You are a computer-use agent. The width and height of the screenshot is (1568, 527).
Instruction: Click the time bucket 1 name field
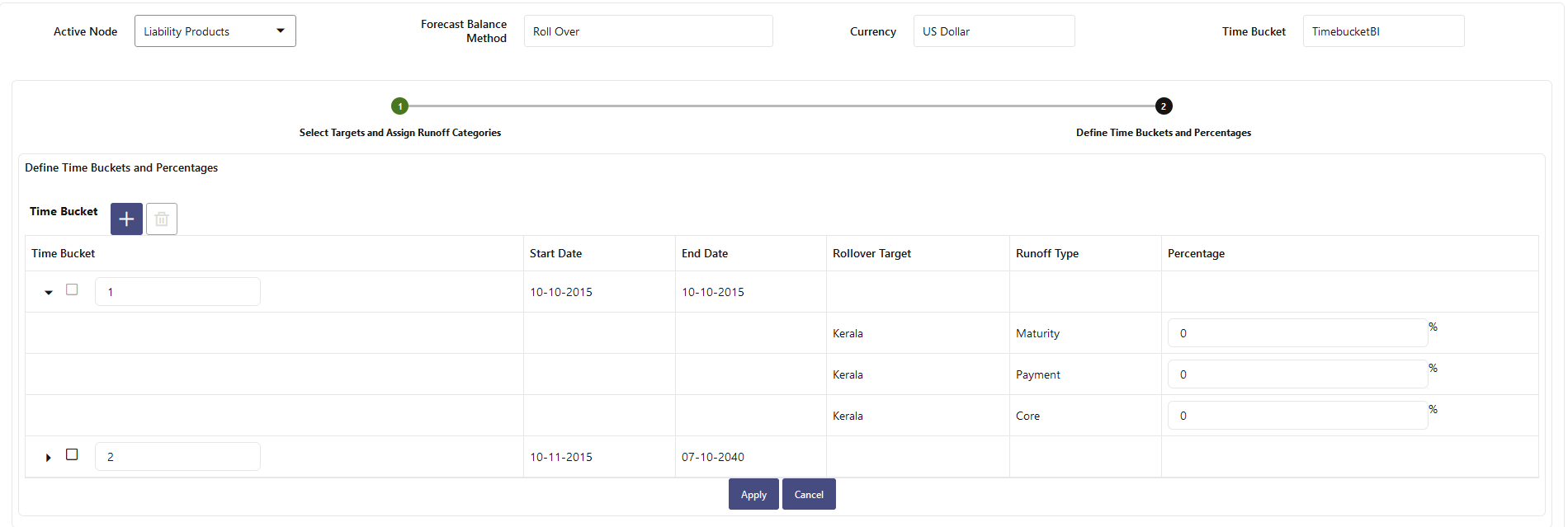coord(177,292)
